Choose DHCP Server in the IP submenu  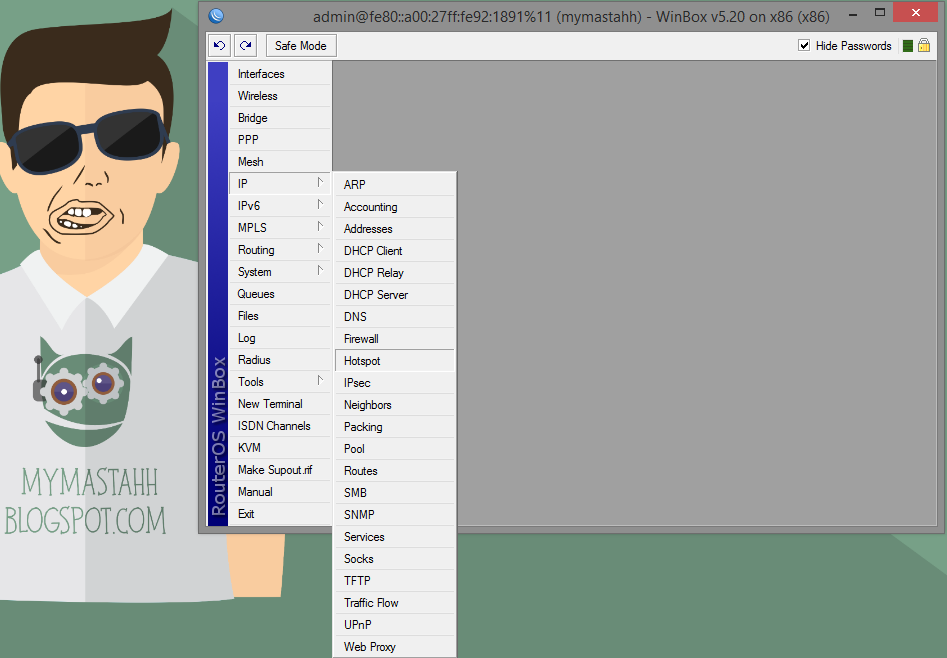pos(394,294)
